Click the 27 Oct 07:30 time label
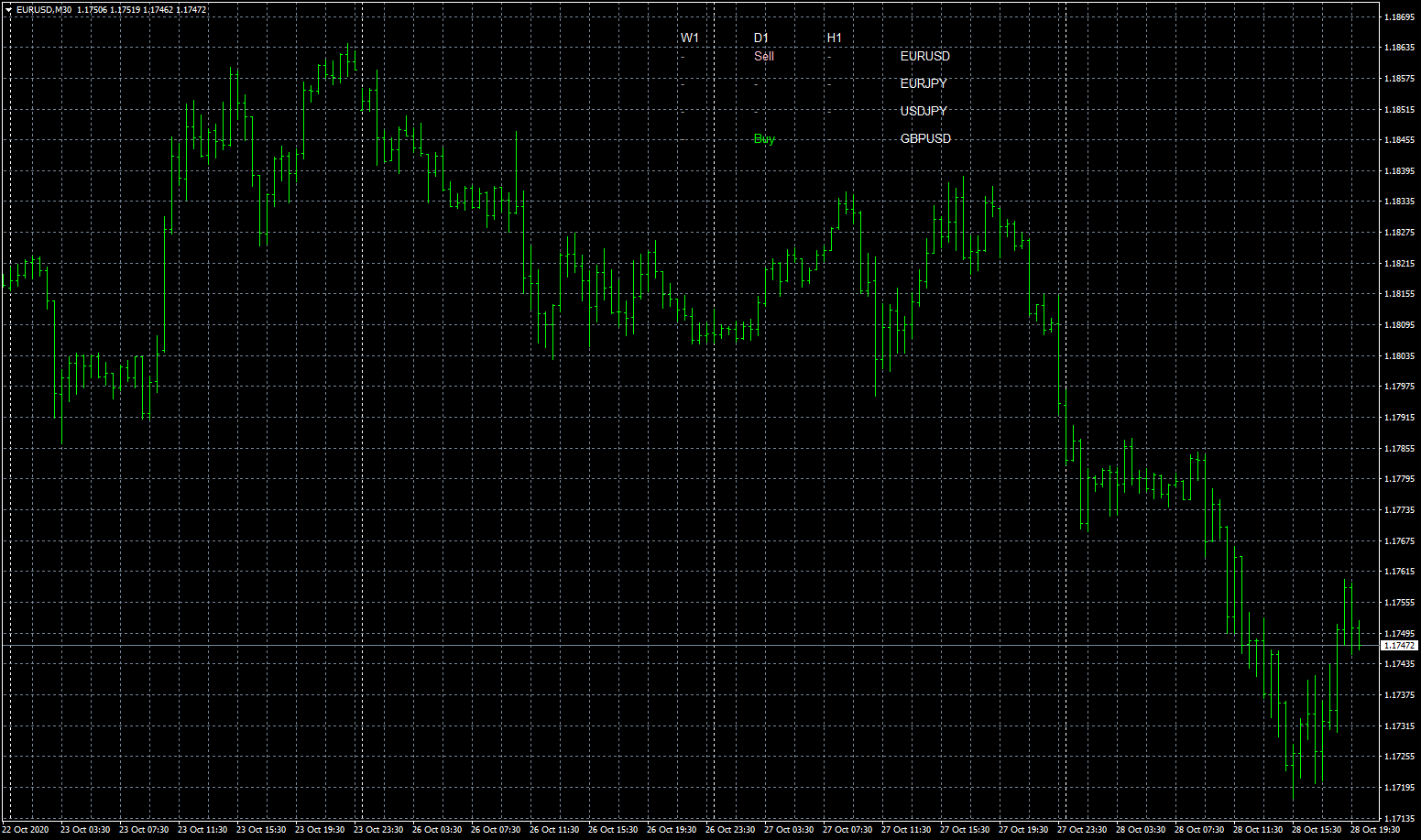The image size is (1421, 840). [x=847, y=830]
